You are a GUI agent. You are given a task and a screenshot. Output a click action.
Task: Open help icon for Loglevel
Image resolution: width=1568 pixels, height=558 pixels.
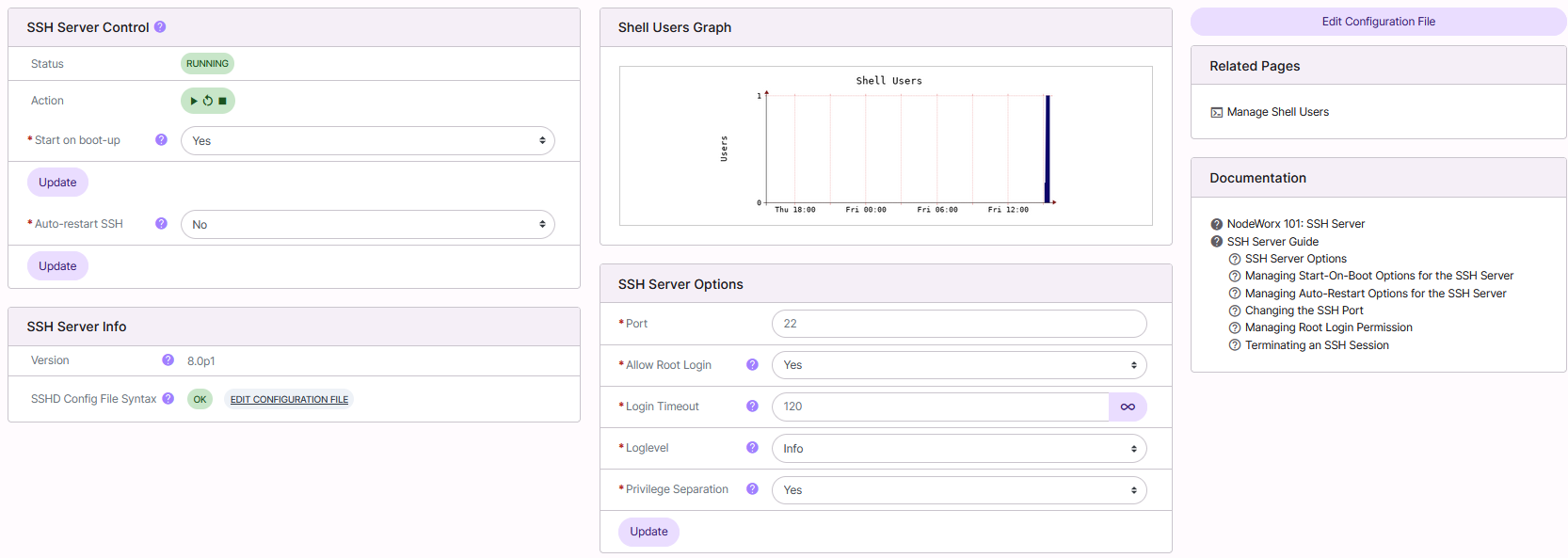(x=752, y=447)
